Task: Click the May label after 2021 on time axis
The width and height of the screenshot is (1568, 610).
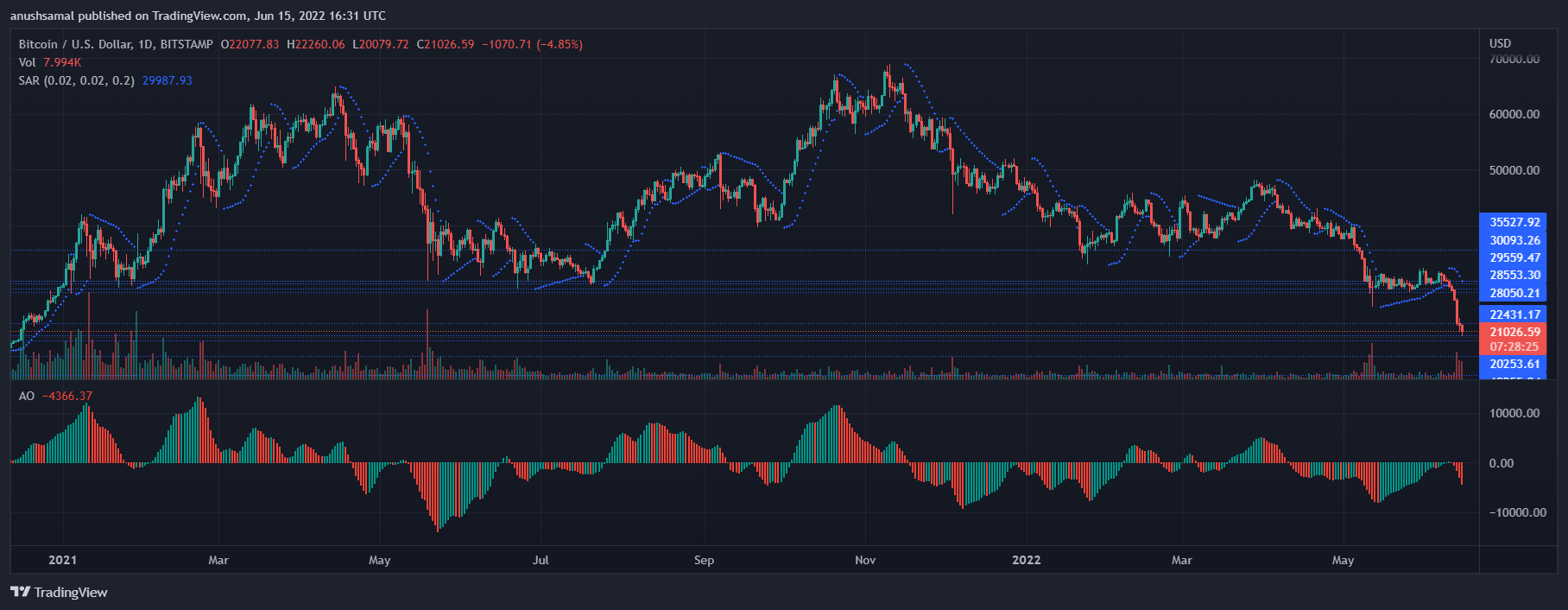Action: (x=380, y=560)
